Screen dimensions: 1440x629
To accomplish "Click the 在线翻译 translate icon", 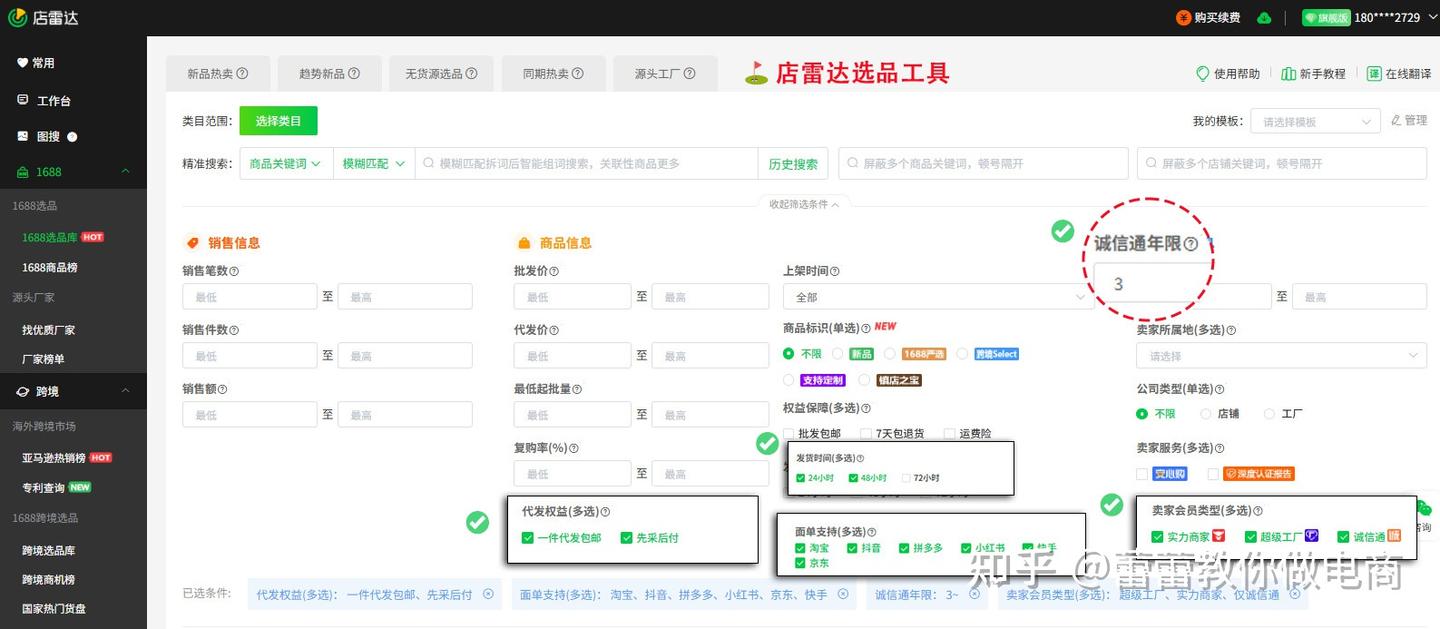I will coord(1375,74).
